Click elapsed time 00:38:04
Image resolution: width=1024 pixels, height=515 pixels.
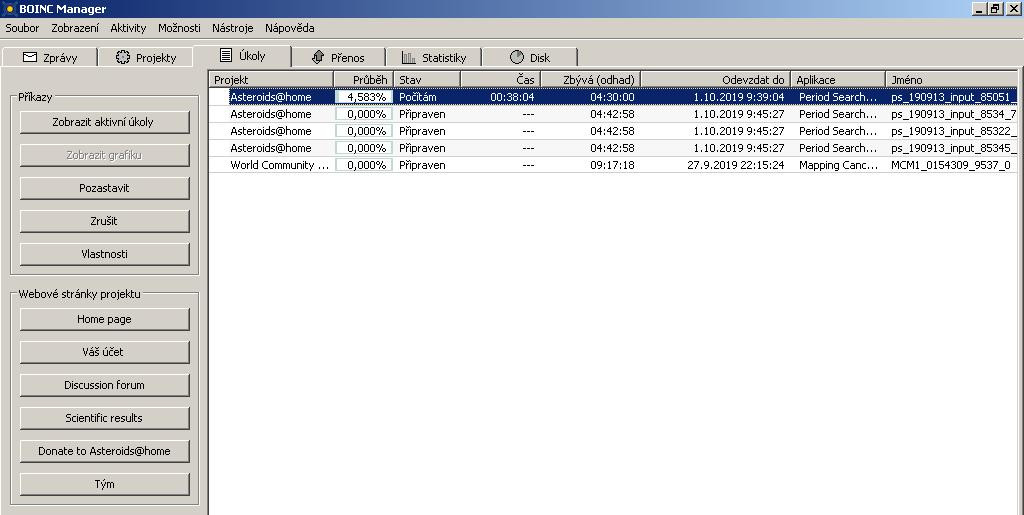click(x=512, y=97)
